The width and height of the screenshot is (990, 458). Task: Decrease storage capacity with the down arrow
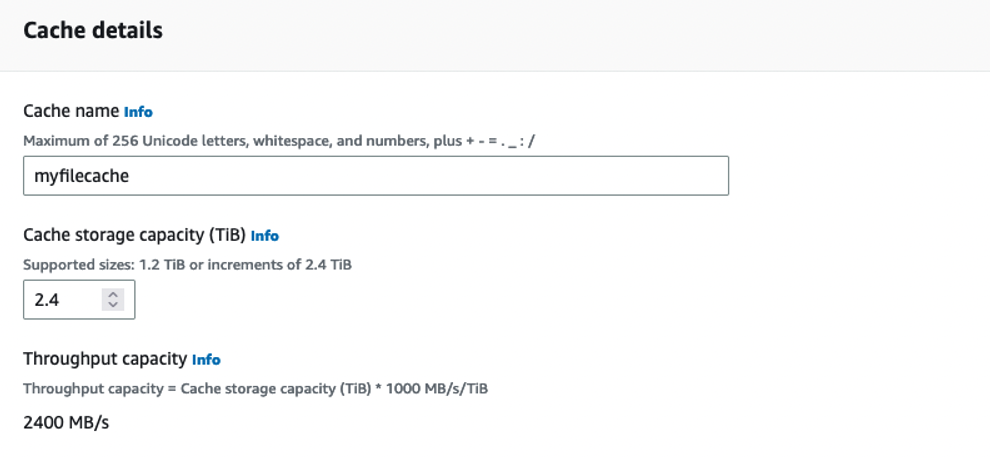(x=113, y=305)
